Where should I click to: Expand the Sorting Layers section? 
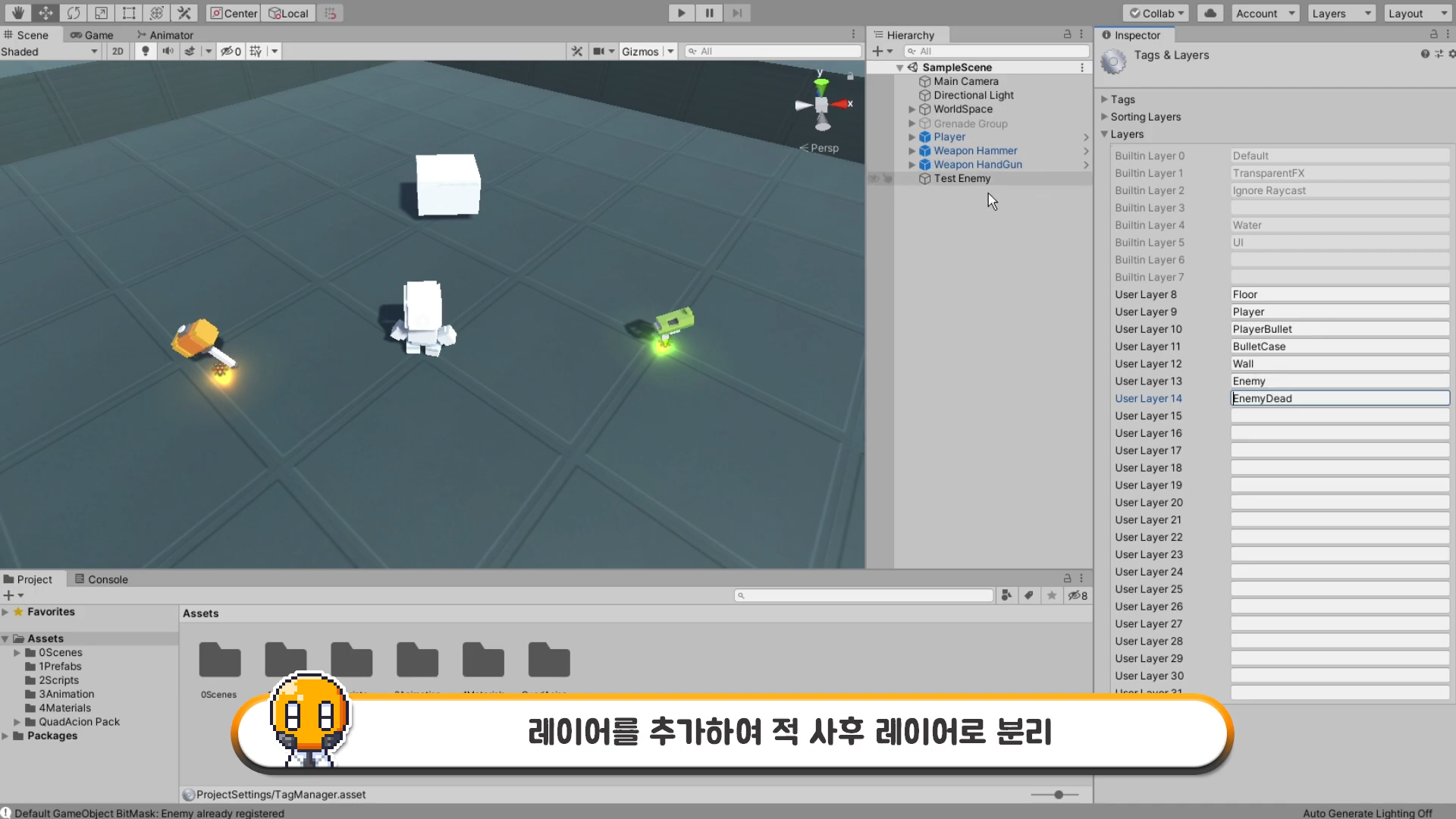[x=1145, y=117]
